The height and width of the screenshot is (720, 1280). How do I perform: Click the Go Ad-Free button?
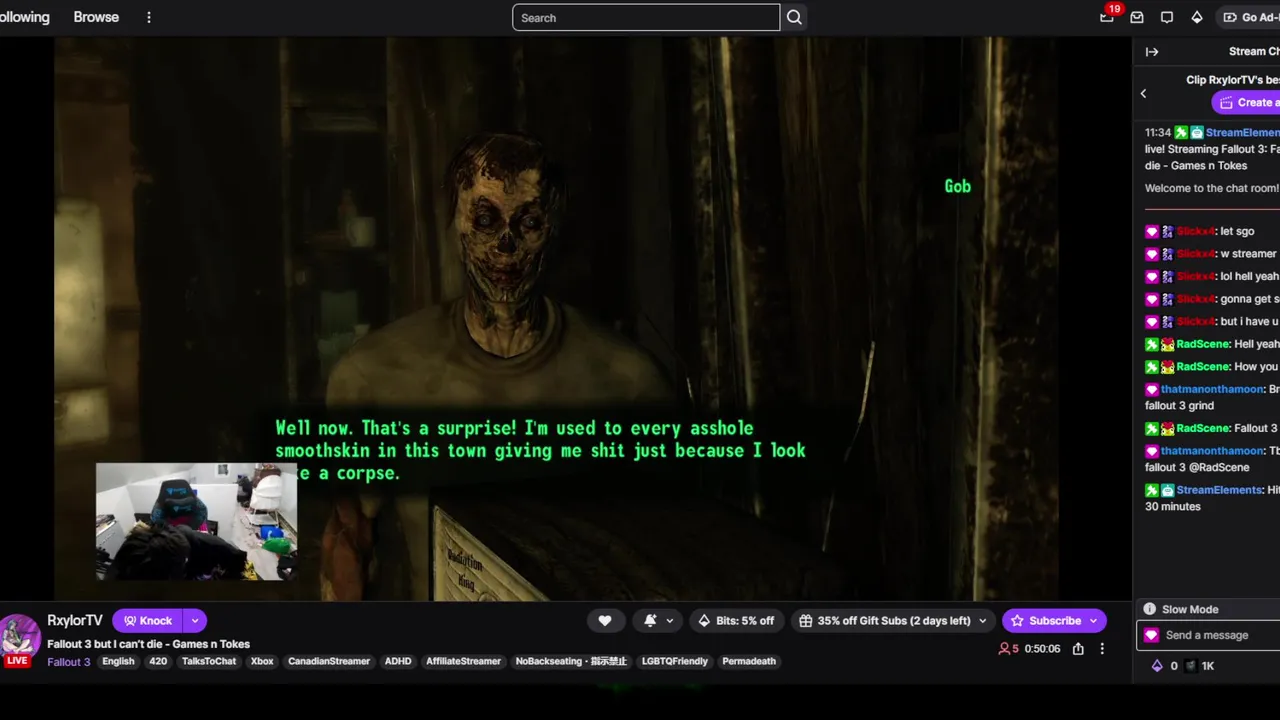coord(1250,17)
